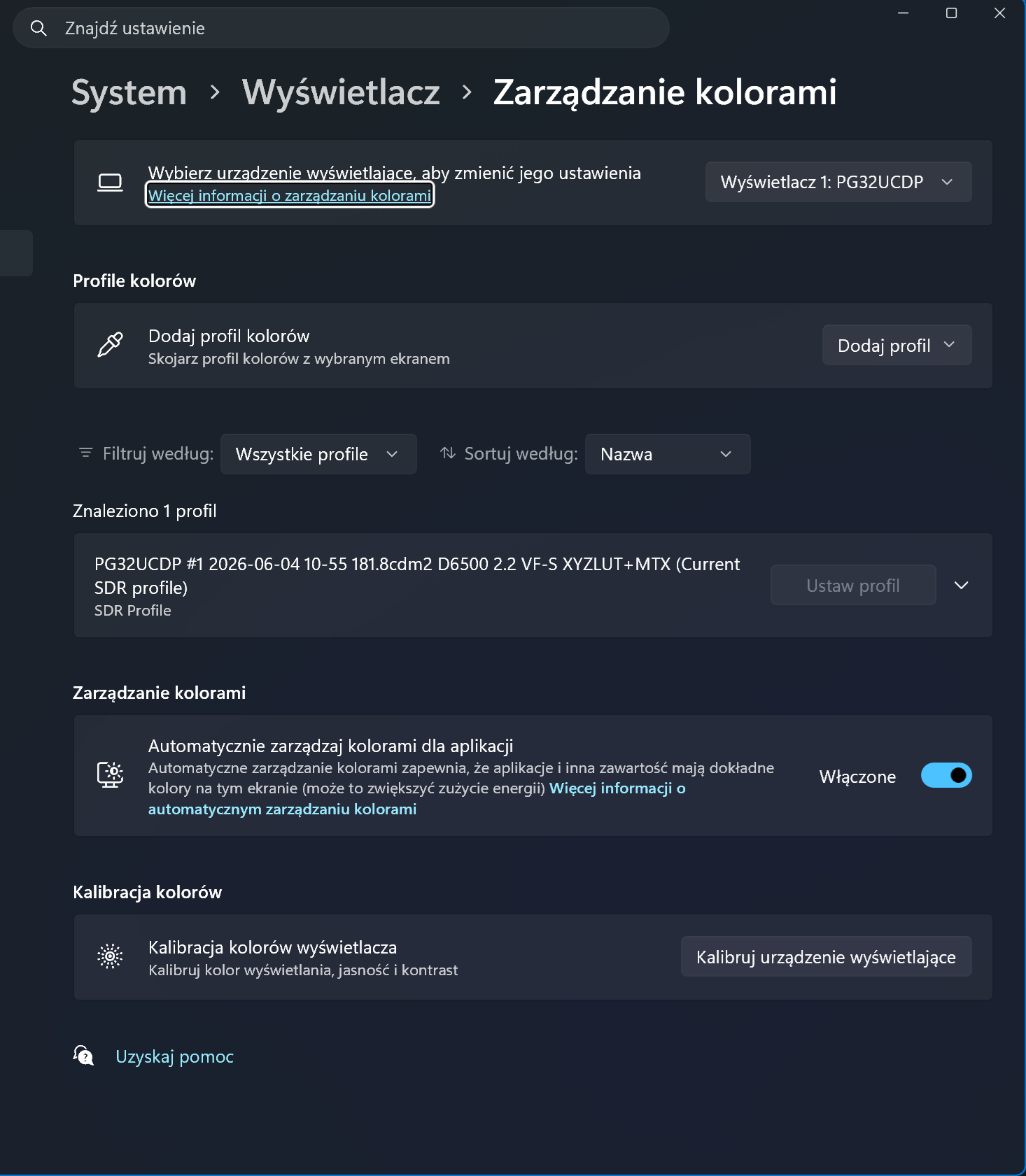The height and width of the screenshot is (1176, 1026).
Task: Go to System breadcrumb
Action: tap(129, 92)
